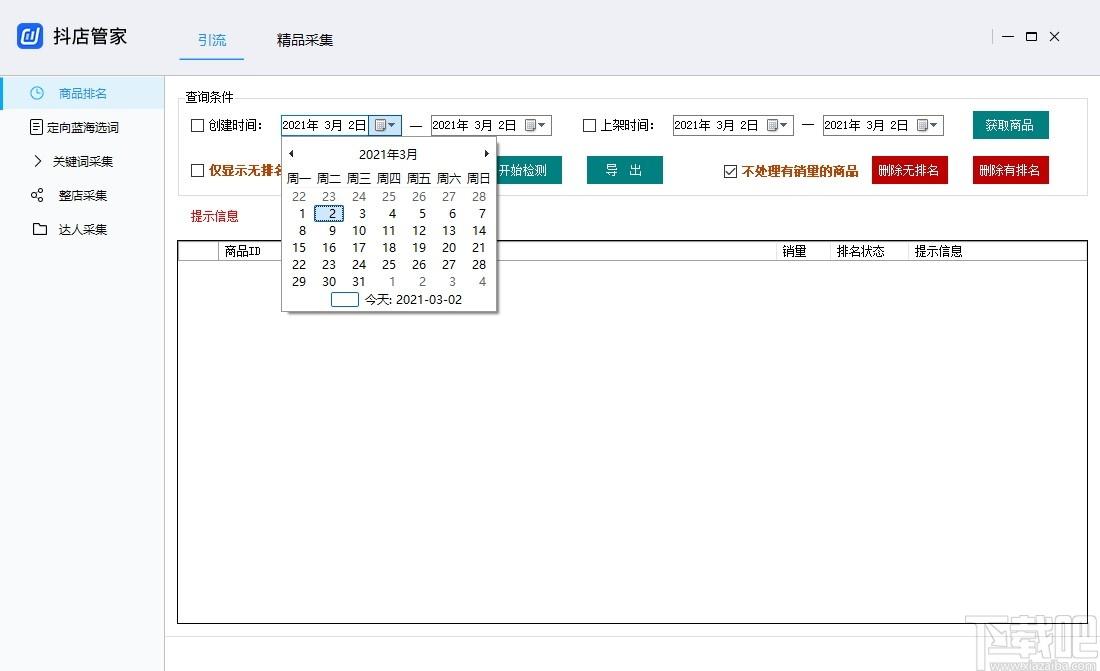Click the 获取商品 button
The image size is (1100, 671).
(1010, 125)
